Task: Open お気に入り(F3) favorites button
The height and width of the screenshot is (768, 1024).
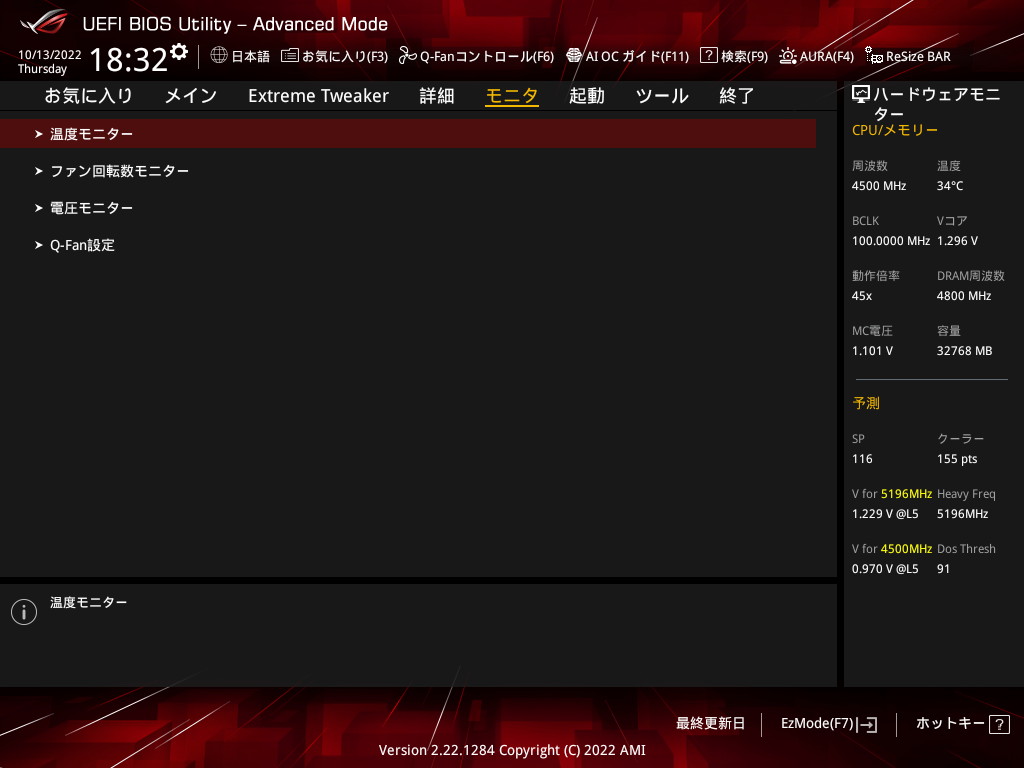Action: (x=334, y=56)
